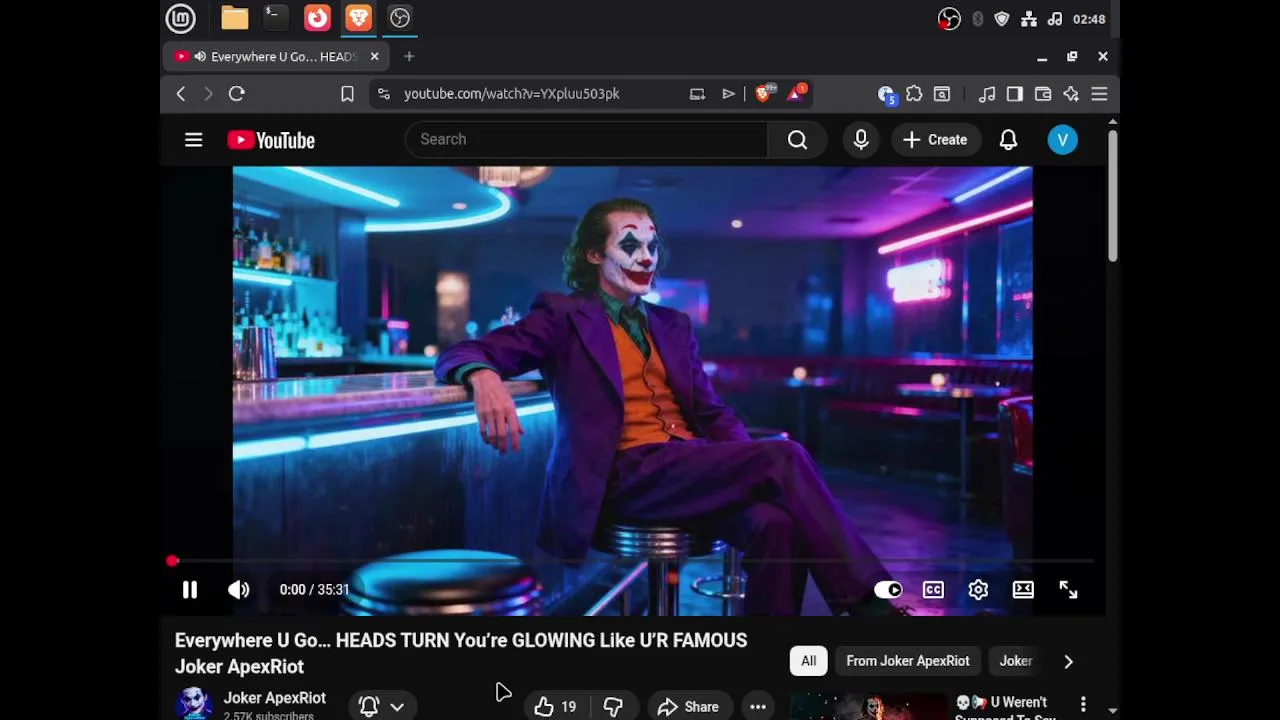Click the VPN shield tray icon

[1002, 19]
